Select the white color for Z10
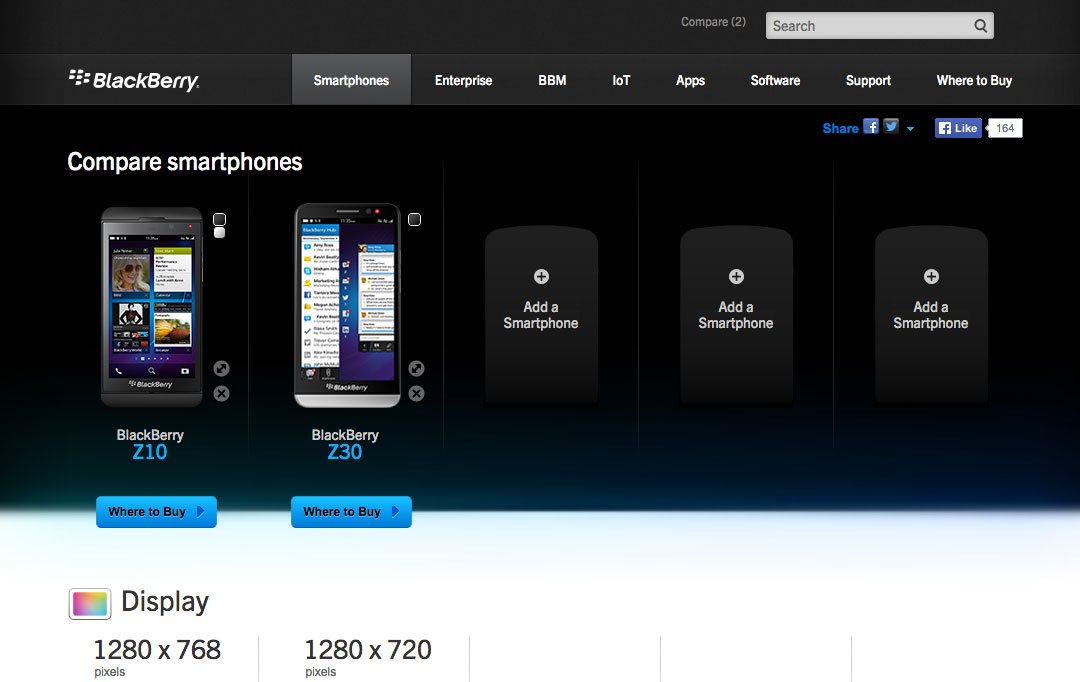Viewport: 1080px width, 682px height. click(x=219, y=233)
